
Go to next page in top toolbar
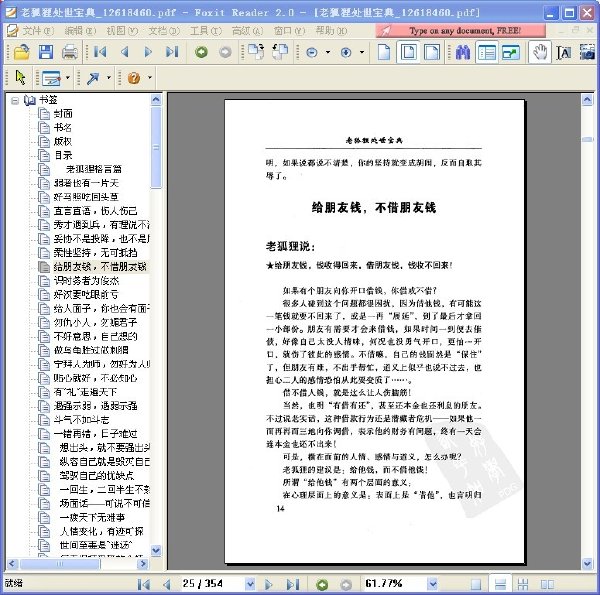[148, 52]
